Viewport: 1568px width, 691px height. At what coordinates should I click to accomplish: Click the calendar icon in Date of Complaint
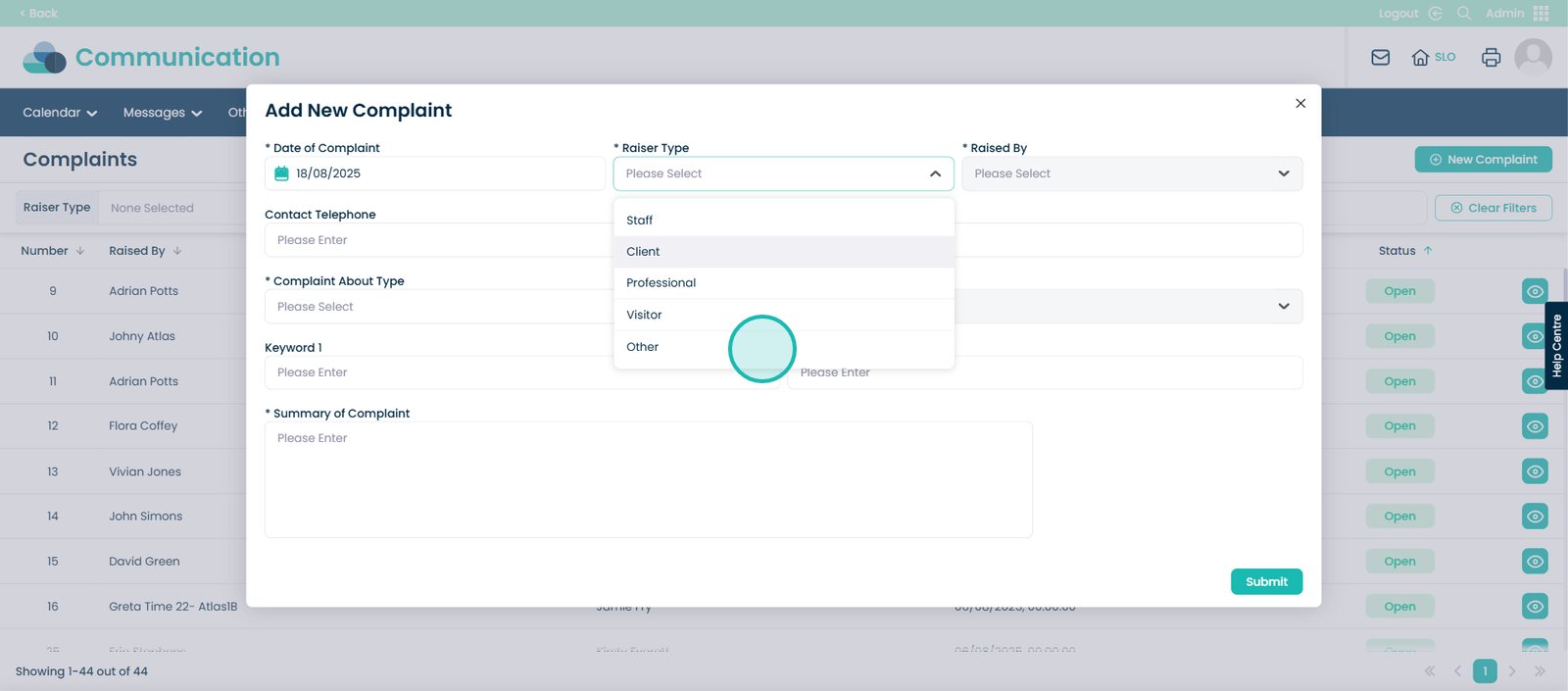[282, 173]
